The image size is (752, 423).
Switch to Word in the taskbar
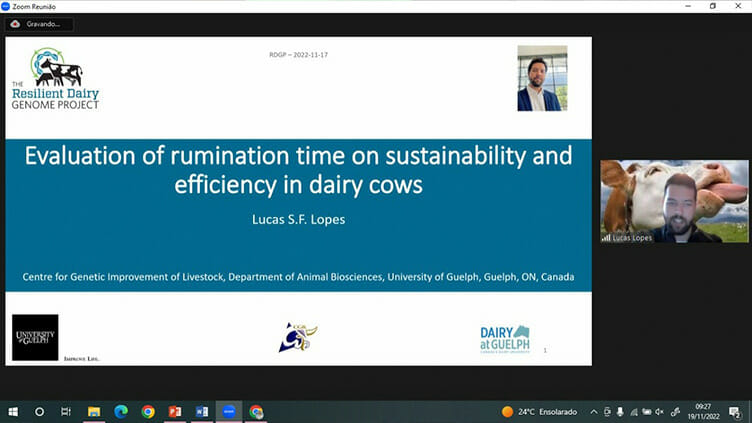pyautogui.click(x=202, y=411)
